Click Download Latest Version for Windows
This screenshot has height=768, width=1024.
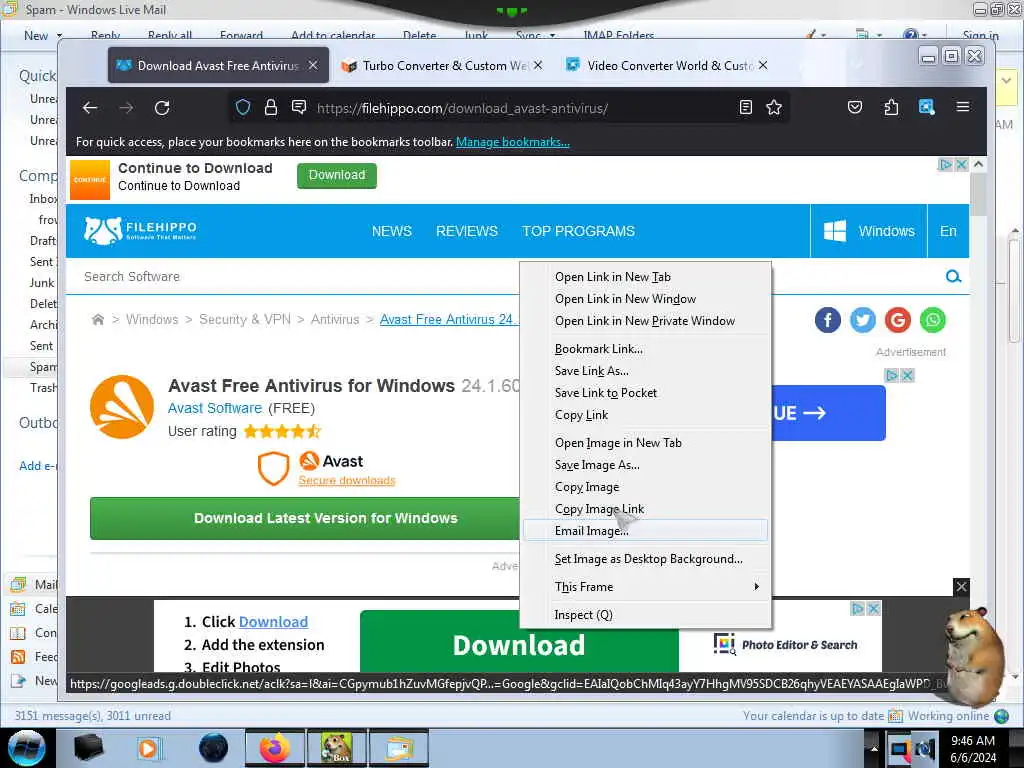pyautogui.click(x=304, y=518)
